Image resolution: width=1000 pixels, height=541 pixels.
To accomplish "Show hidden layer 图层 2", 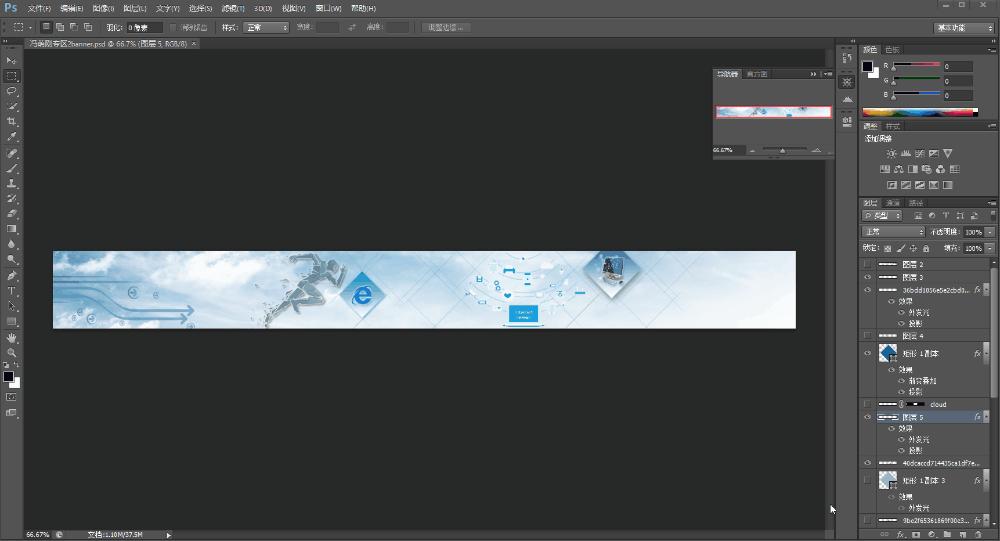I will (867, 264).
